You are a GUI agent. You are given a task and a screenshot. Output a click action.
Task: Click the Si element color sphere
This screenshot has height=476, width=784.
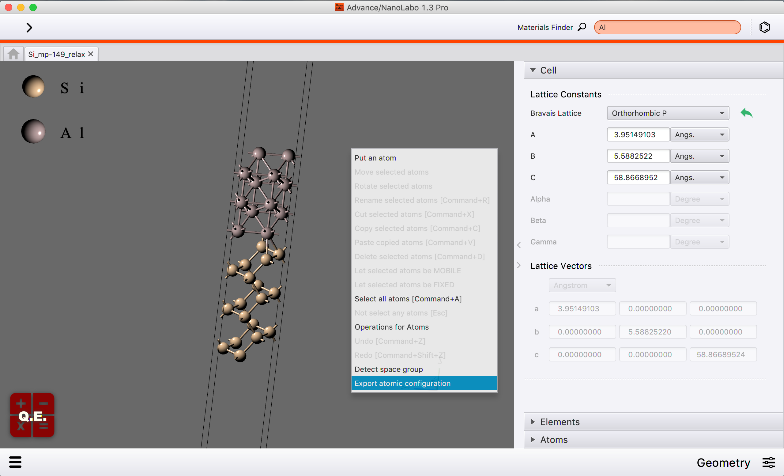tap(33, 86)
